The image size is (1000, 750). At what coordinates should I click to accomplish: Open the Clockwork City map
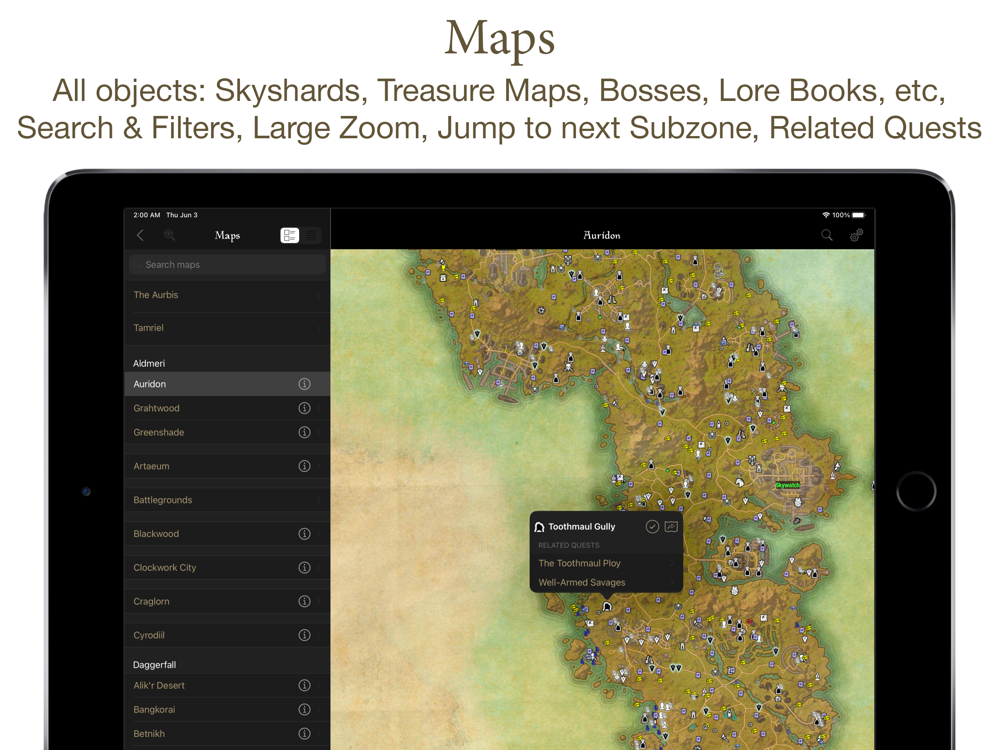click(227, 568)
